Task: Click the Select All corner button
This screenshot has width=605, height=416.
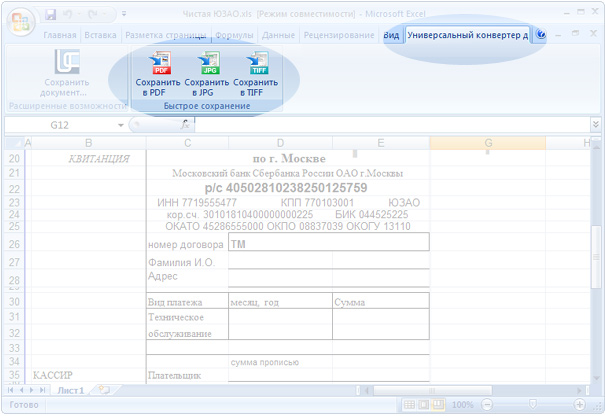Action: (x=14, y=143)
